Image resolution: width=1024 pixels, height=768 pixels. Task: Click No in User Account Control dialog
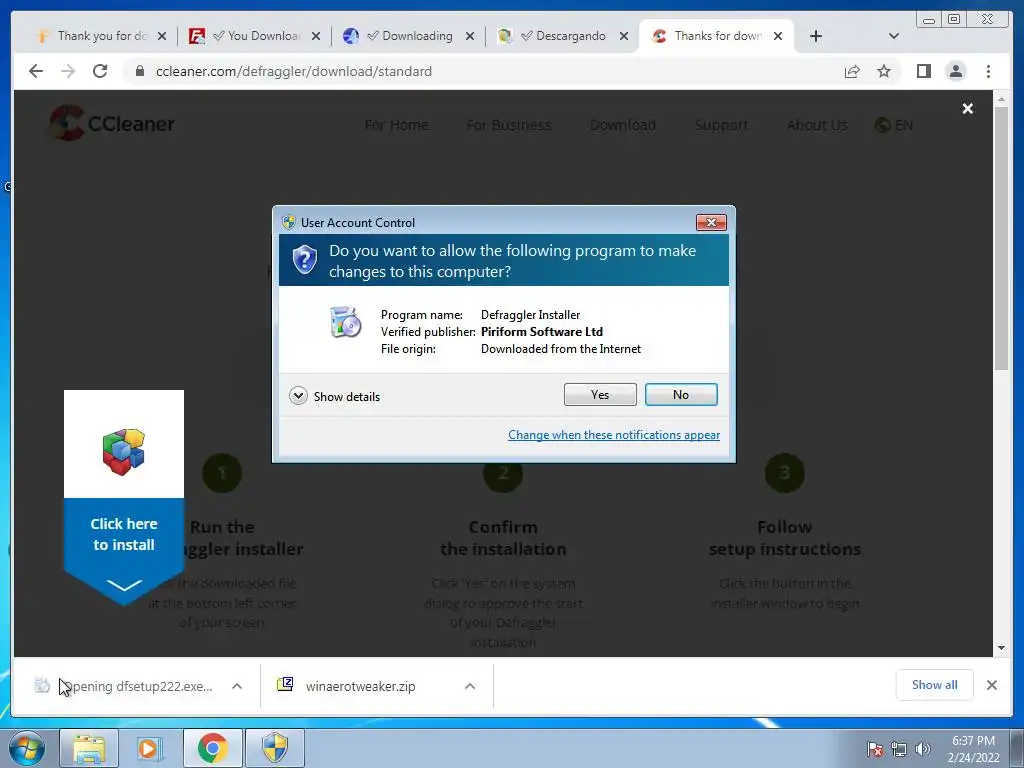680,394
